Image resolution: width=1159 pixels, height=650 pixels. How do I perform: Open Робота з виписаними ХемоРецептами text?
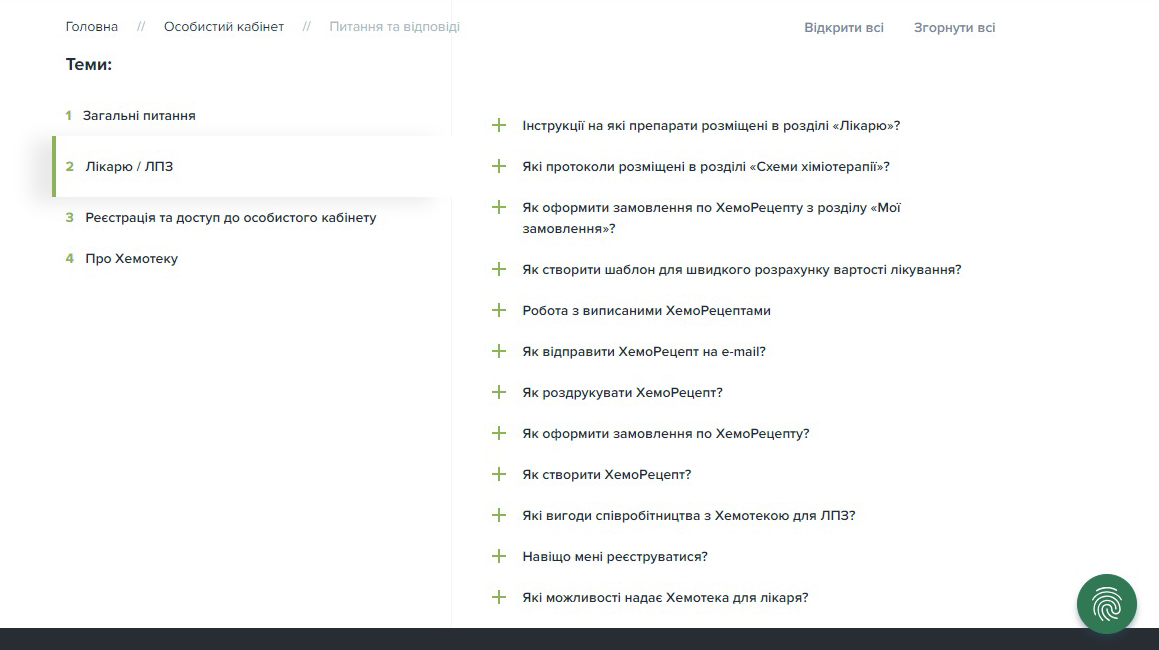click(x=646, y=311)
